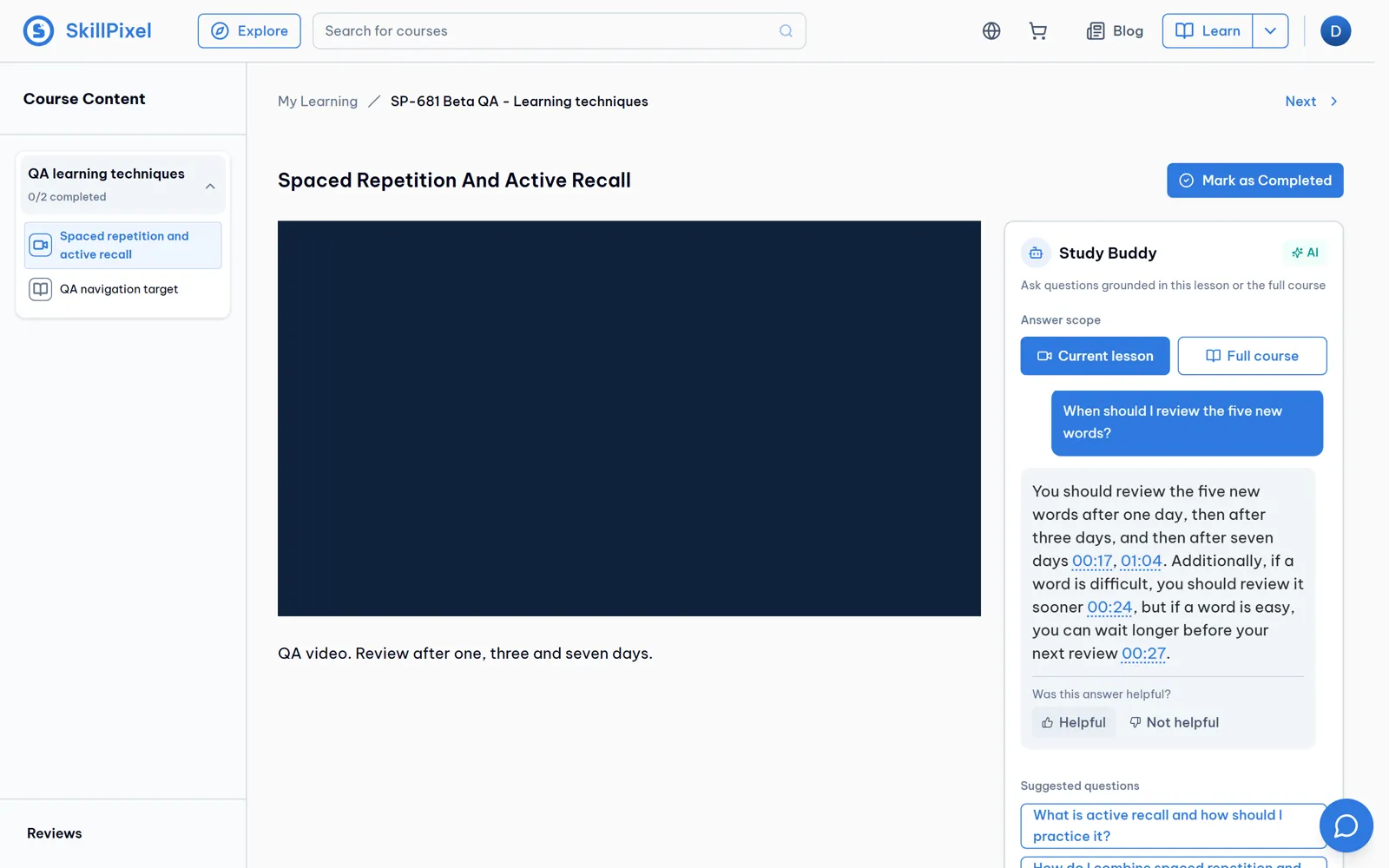
Task: Open the floating chat bubble icon
Action: point(1346,825)
